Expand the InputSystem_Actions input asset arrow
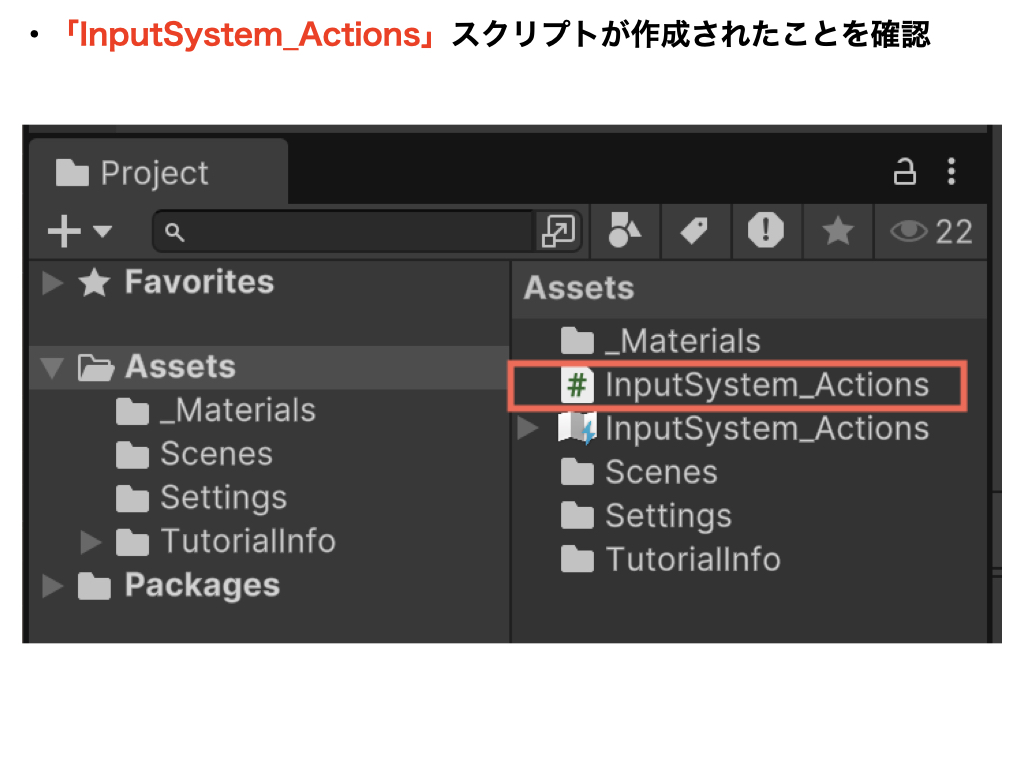This screenshot has height=768, width=1024. tap(528, 430)
